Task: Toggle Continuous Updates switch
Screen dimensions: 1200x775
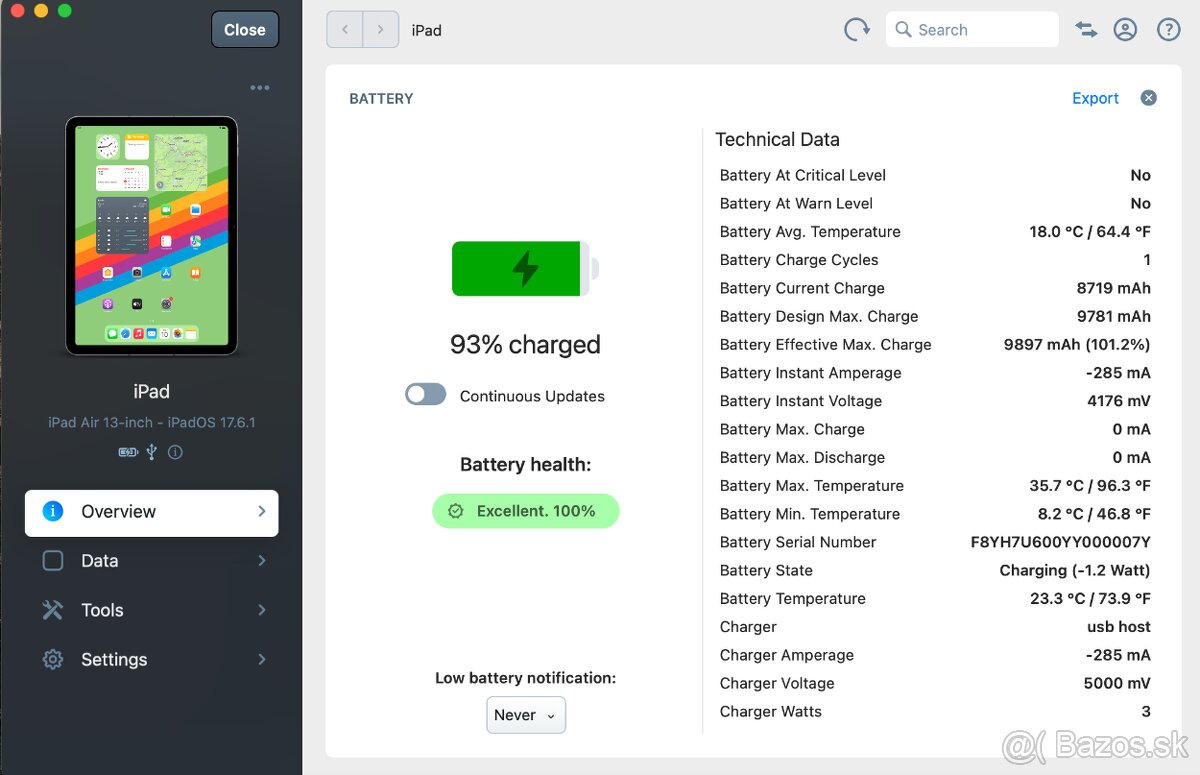Action: (x=426, y=395)
